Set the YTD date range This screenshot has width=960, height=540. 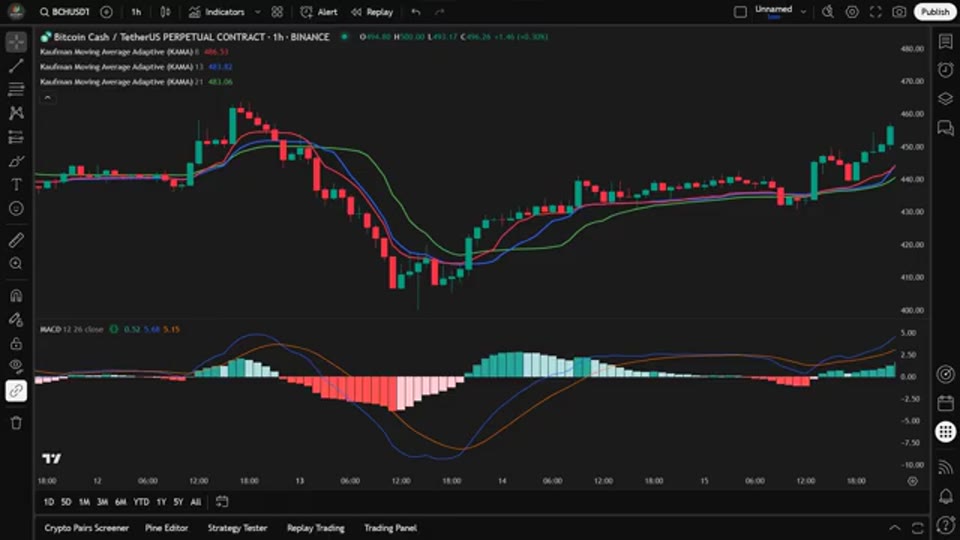141,502
